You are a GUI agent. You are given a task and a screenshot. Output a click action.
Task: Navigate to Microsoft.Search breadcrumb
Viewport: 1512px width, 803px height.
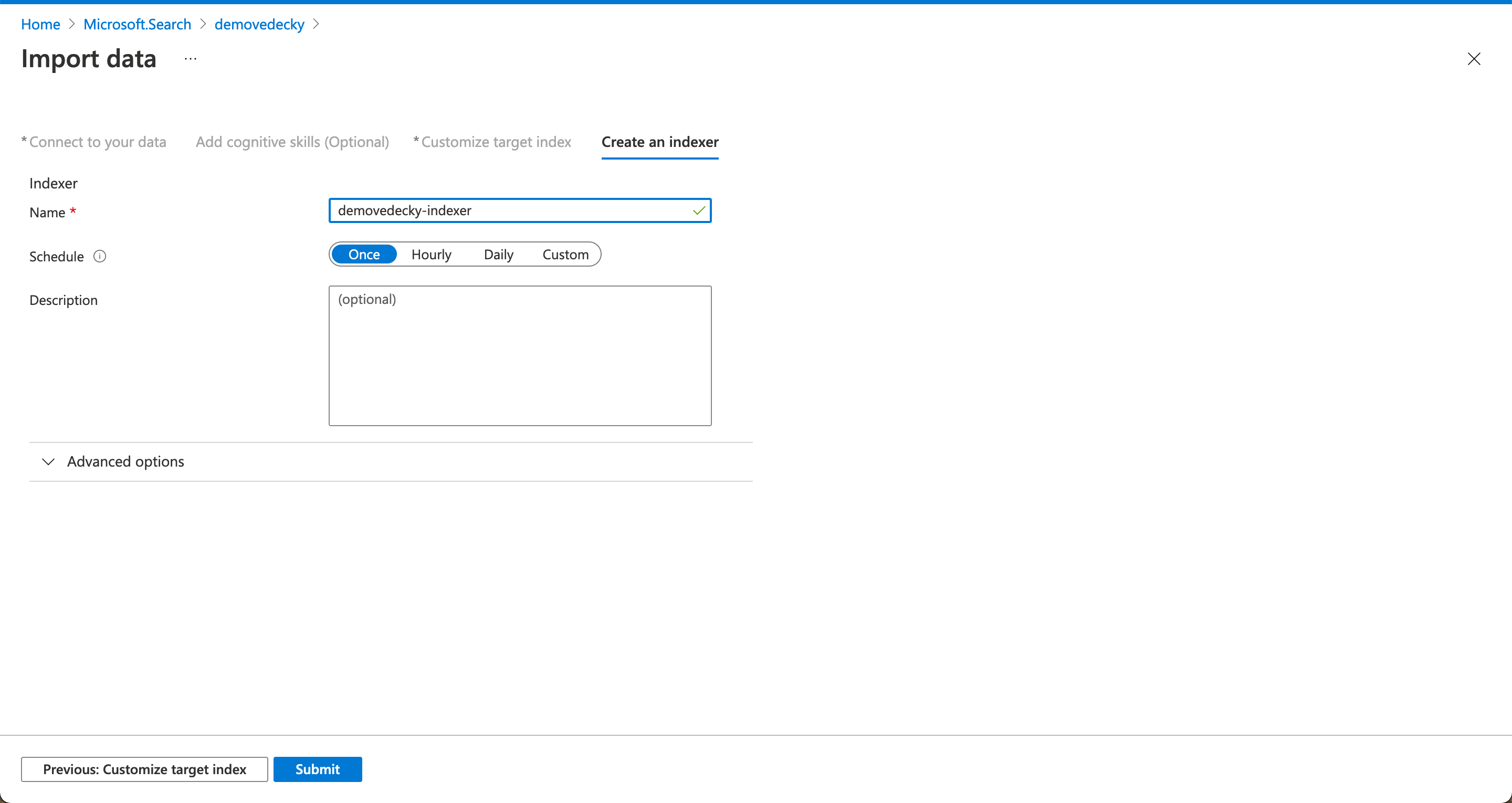pos(138,24)
